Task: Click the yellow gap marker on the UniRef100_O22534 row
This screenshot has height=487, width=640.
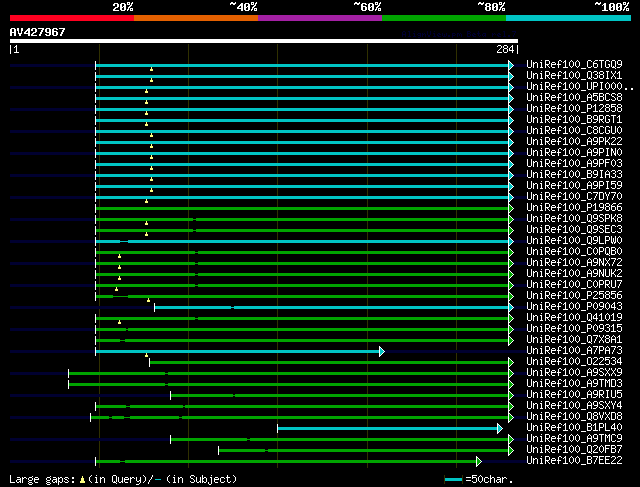Action: point(146,355)
